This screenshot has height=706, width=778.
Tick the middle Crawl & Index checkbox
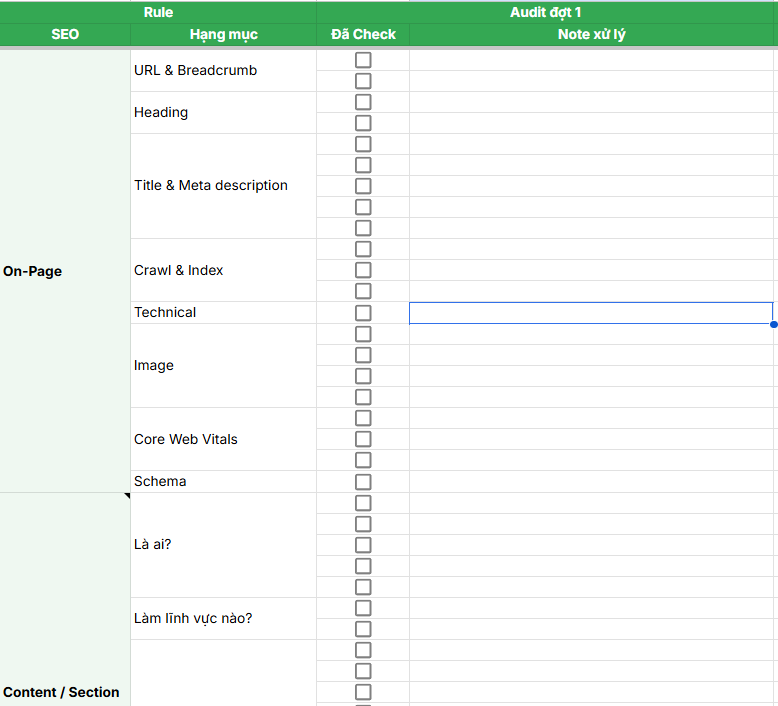point(363,270)
